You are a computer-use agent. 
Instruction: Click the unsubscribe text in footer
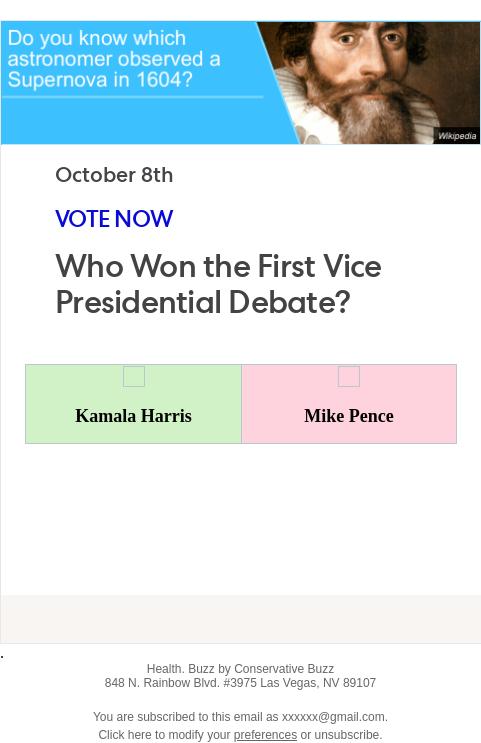(347, 734)
